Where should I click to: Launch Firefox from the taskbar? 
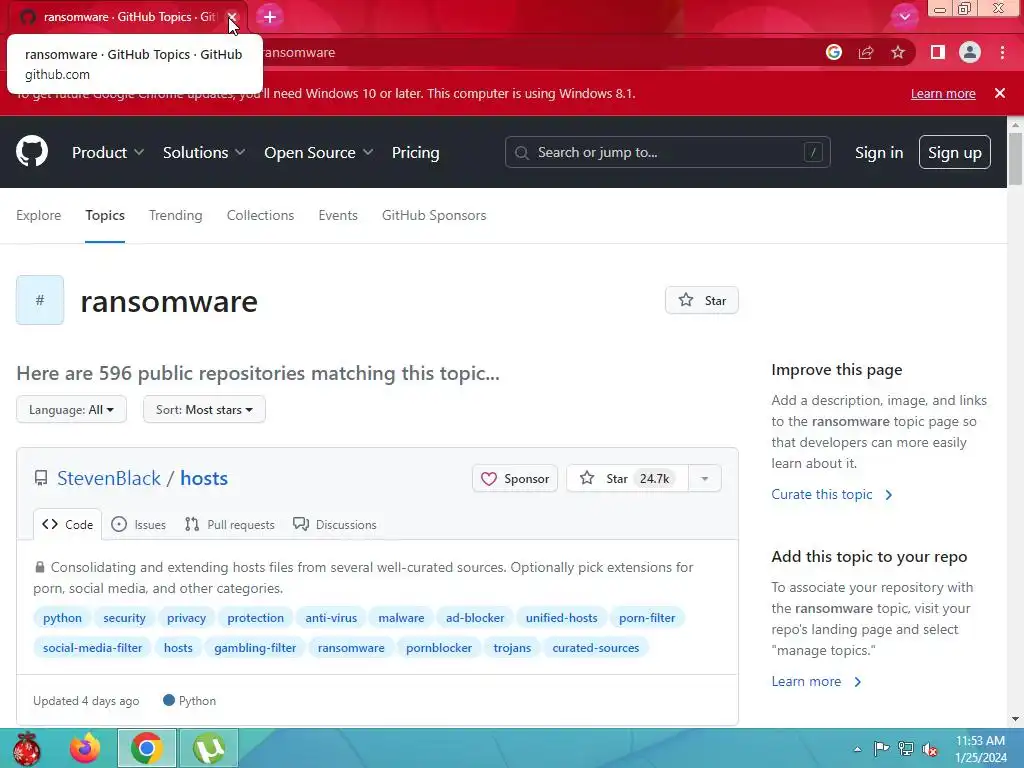tap(86, 748)
